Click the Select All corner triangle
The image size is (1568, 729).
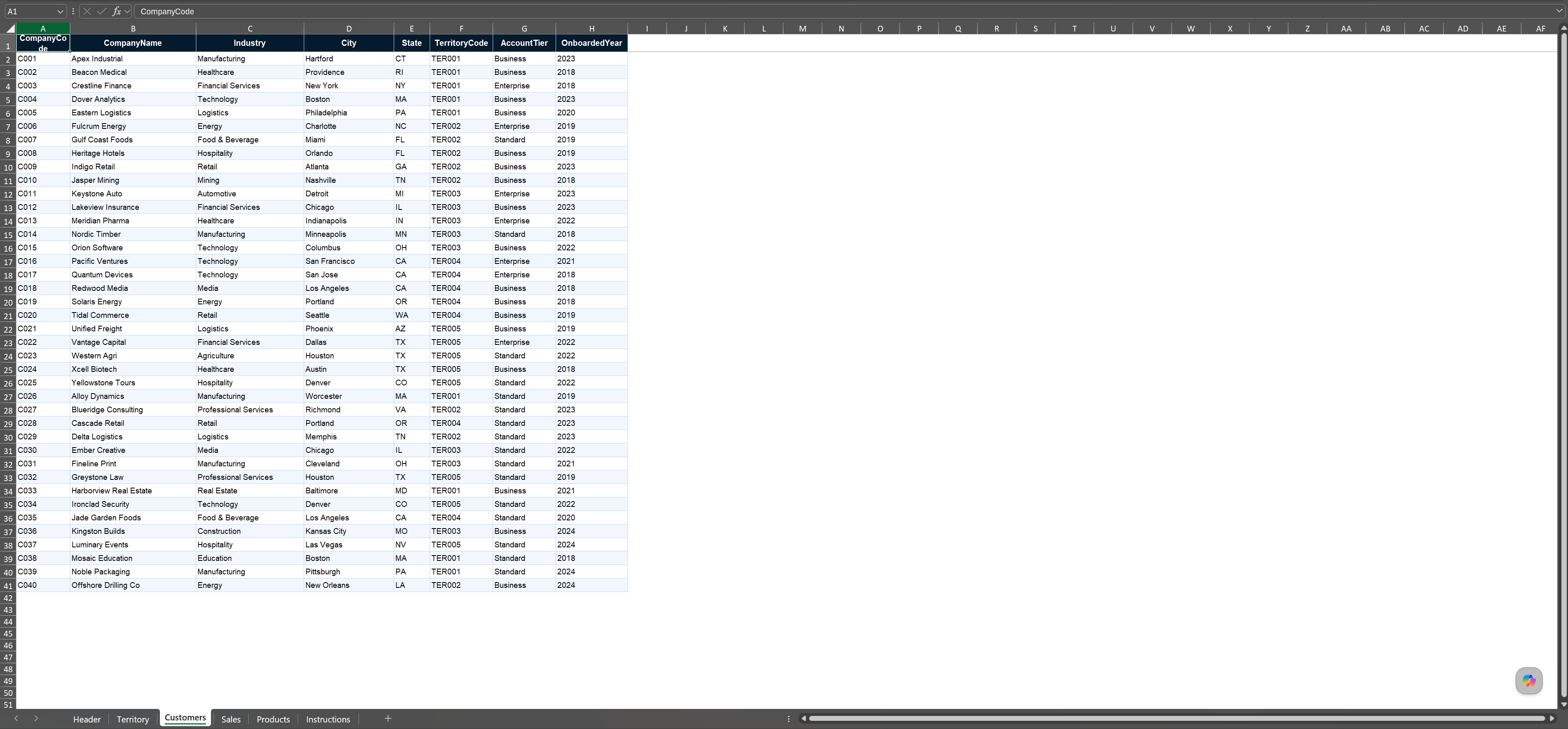(x=10, y=29)
